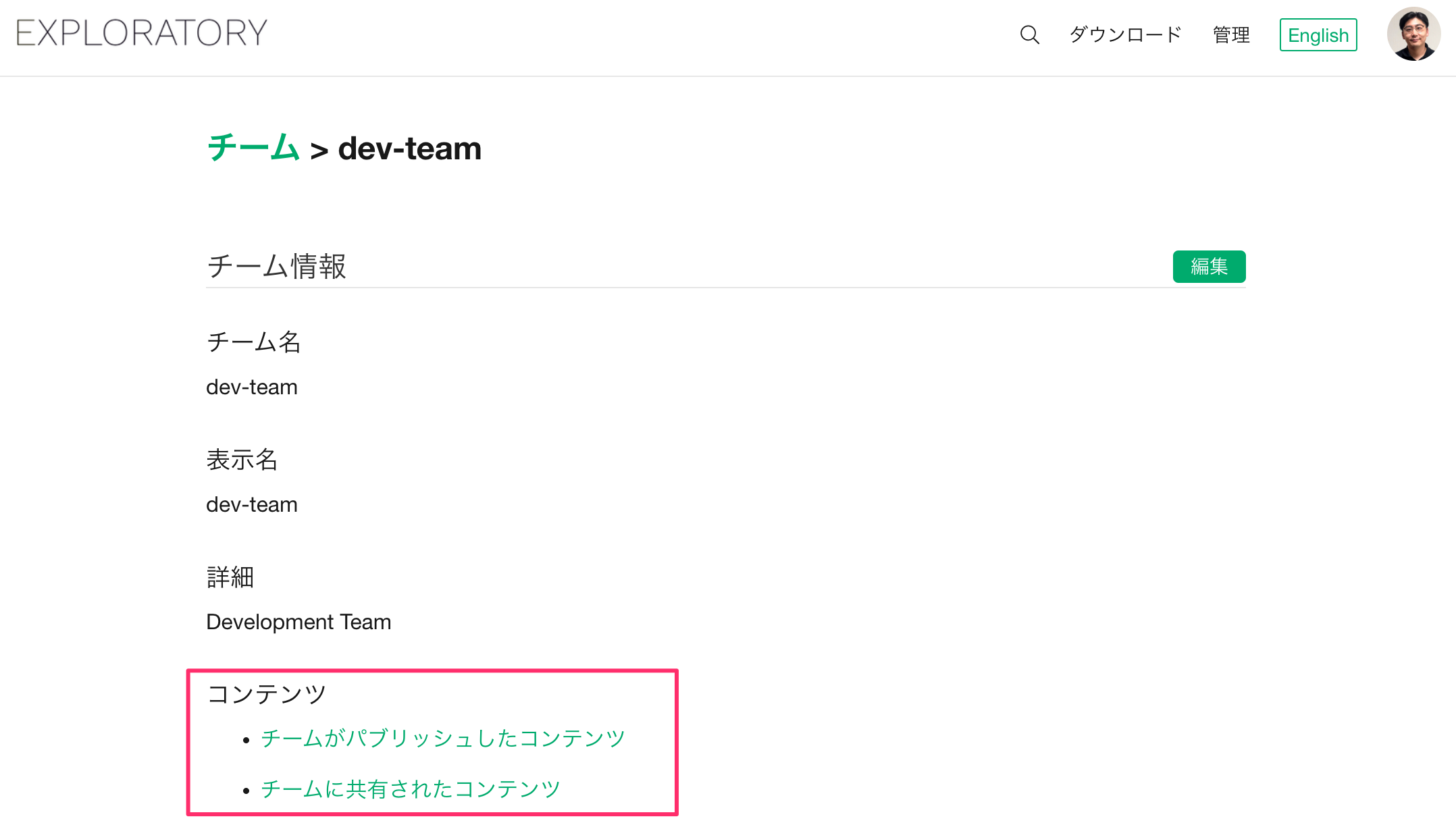The width and height of the screenshot is (1456, 825).
Task: Click the EXPLORATORY logo
Action: coord(142,33)
